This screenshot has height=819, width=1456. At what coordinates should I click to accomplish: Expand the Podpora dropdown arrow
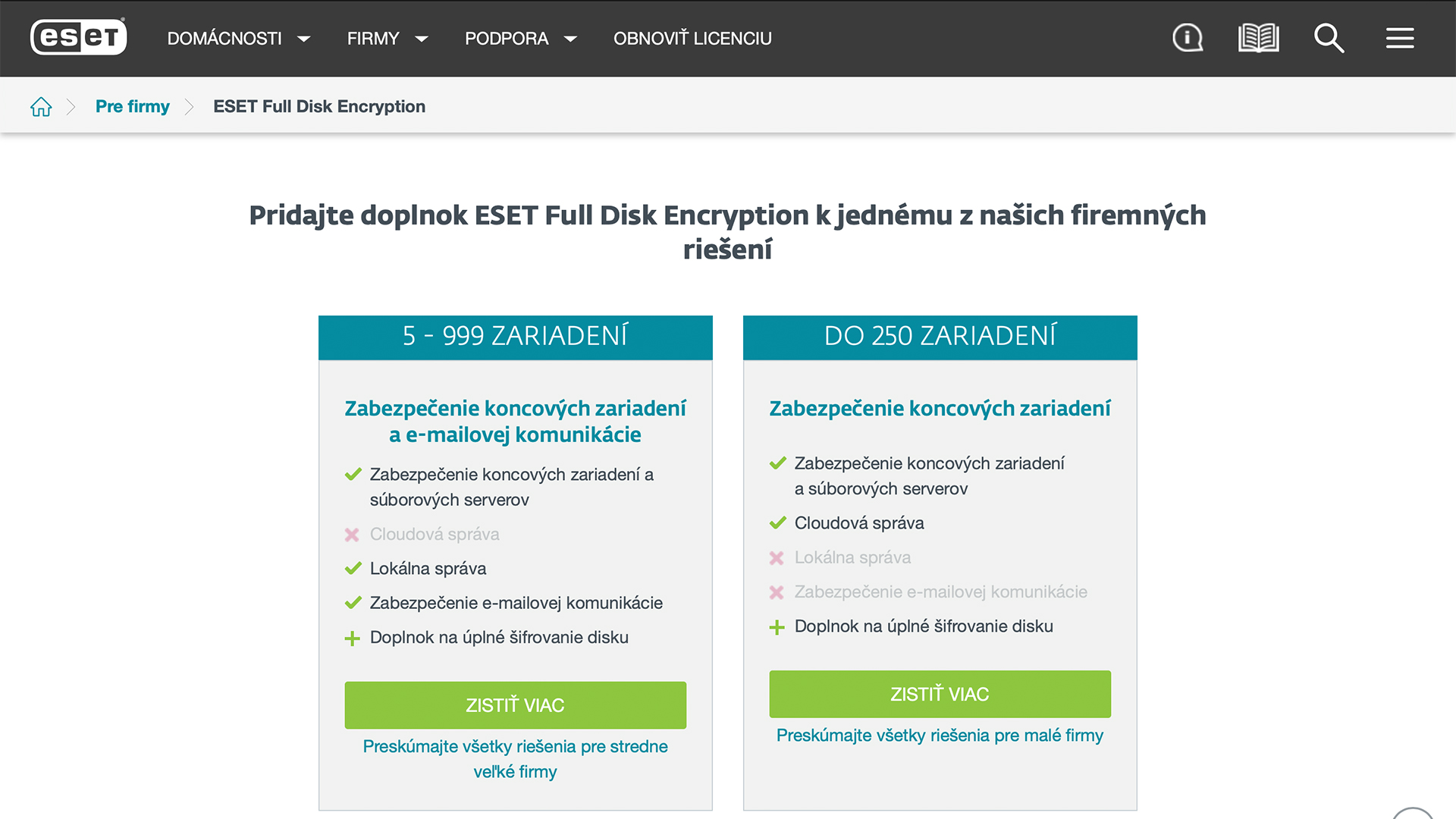point(571,39)
